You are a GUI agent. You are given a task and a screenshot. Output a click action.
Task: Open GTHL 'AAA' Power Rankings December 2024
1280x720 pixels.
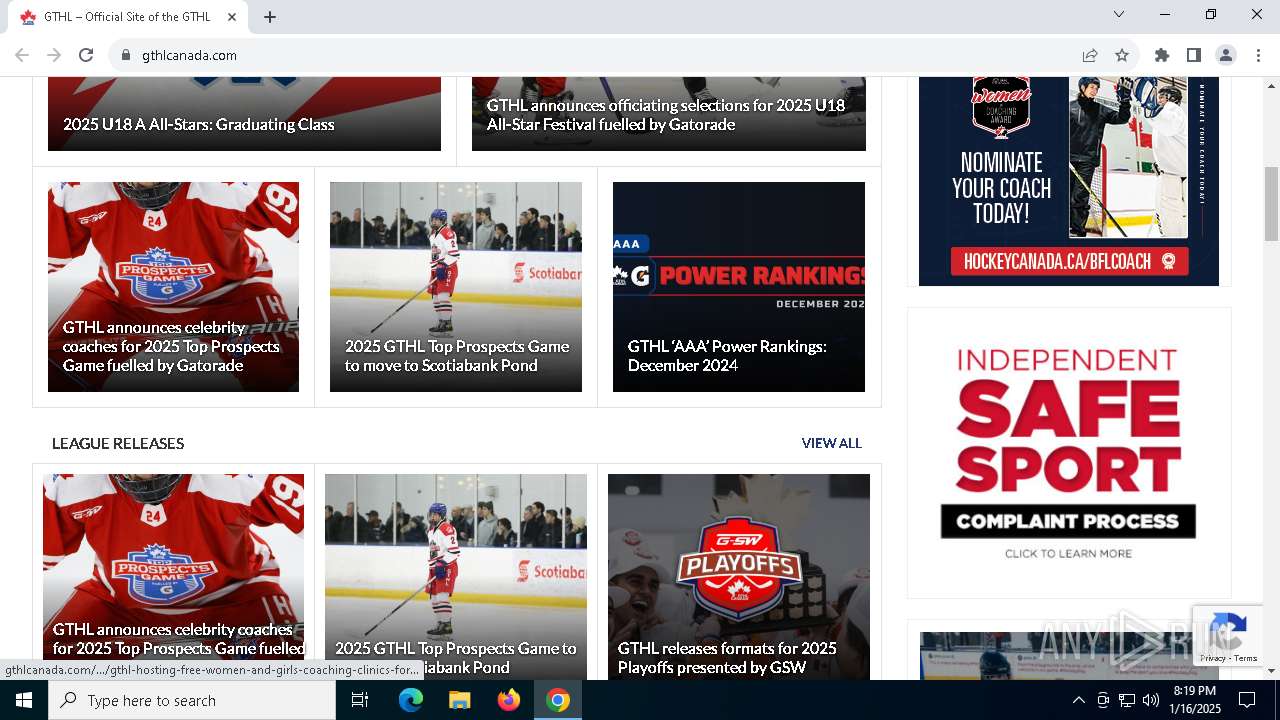point(739,287)
